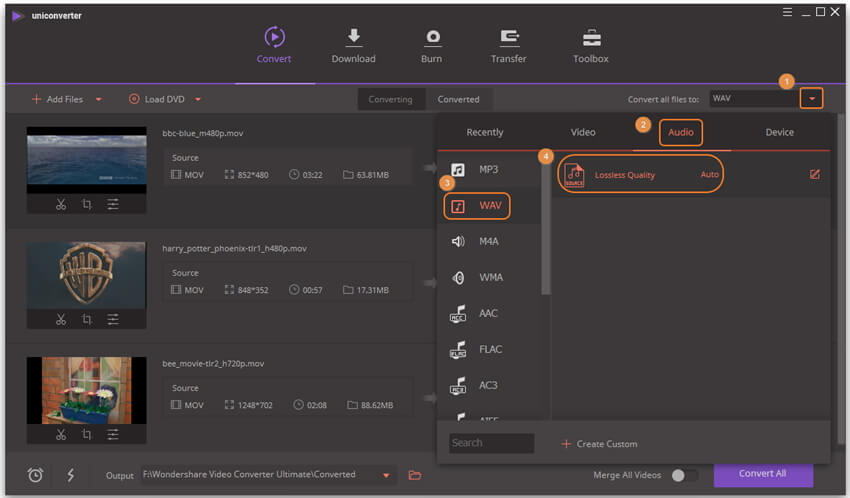Select AC3 audio format
The height and width of the screenshot is (498, 850).
click(x=488, y=385)
